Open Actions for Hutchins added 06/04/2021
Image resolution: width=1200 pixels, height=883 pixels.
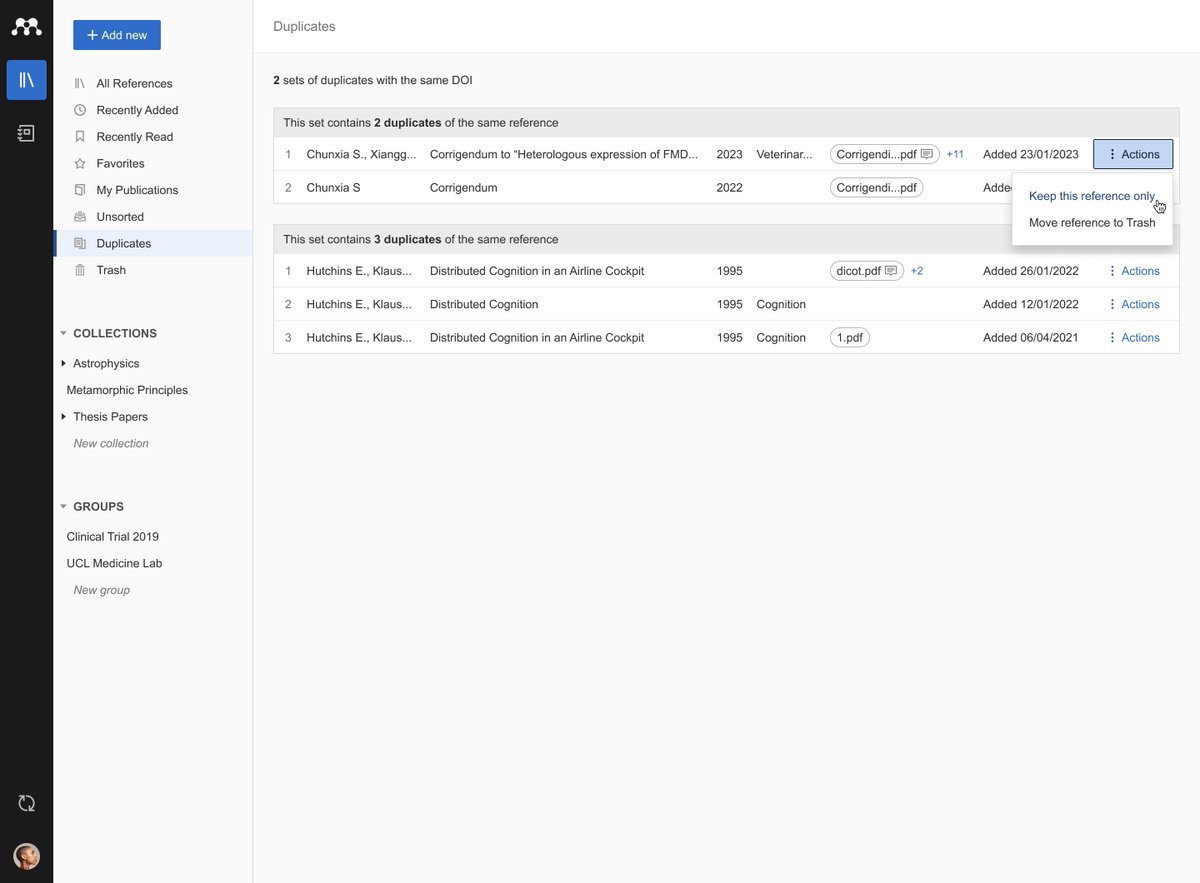(x=1134, y=338)
